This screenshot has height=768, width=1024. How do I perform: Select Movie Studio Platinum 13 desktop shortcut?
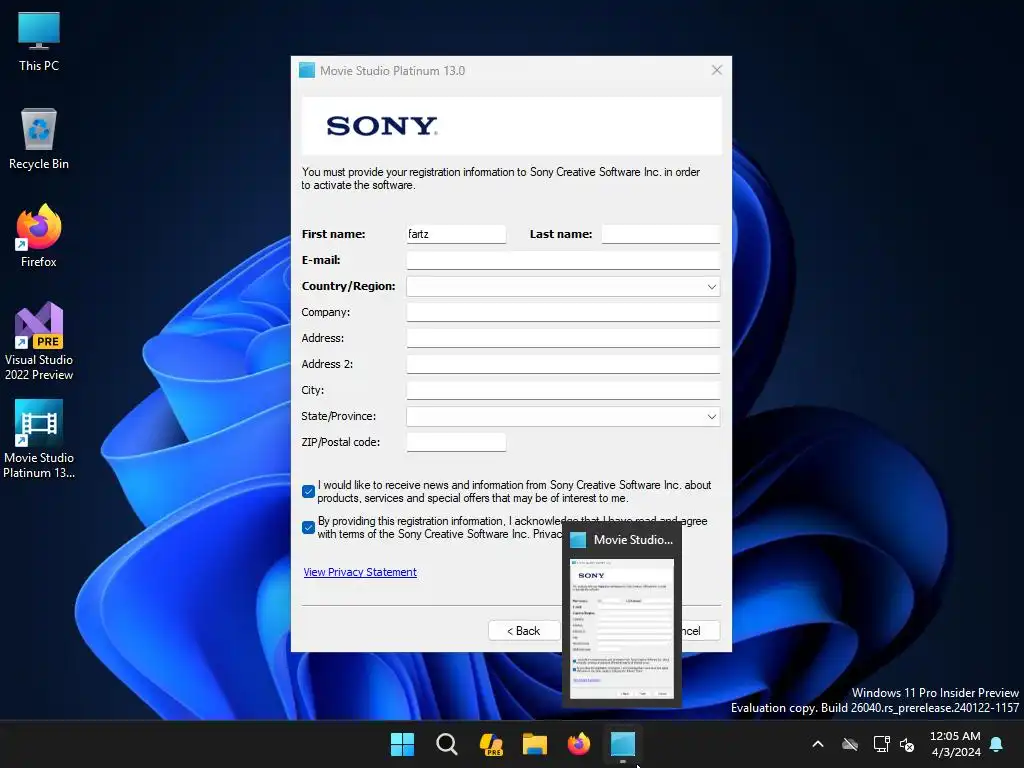point(39,439)
